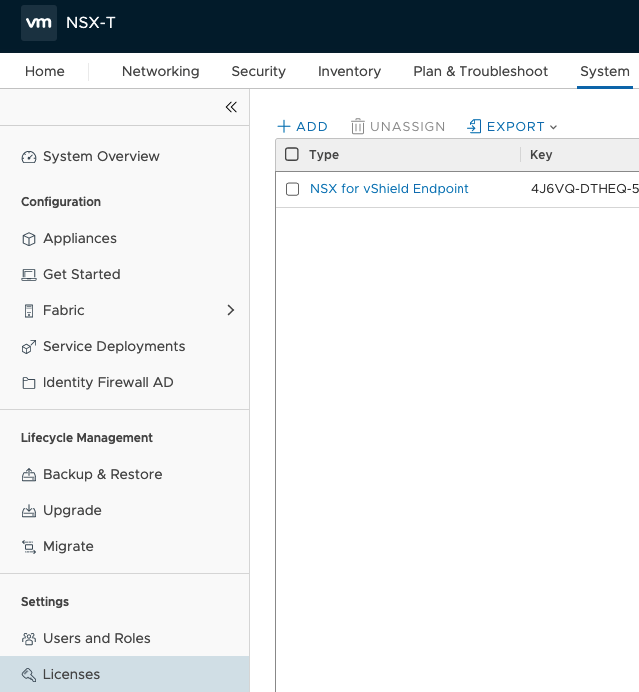Open the Security tab

click(258, 71)
